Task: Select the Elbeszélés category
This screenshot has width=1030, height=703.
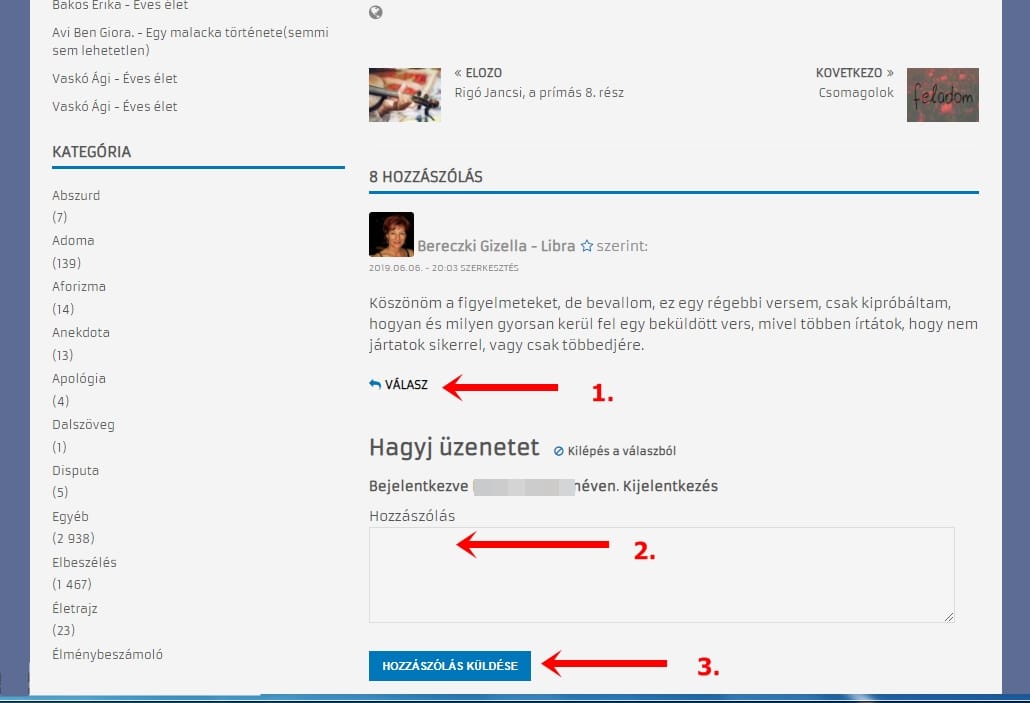Action: click(84, 562)
